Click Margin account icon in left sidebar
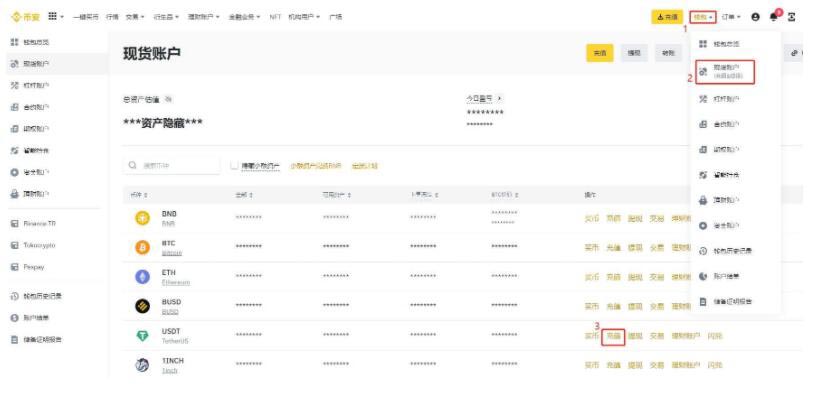The width and height of the screenshot is (817, 393). tap(15, 85)
